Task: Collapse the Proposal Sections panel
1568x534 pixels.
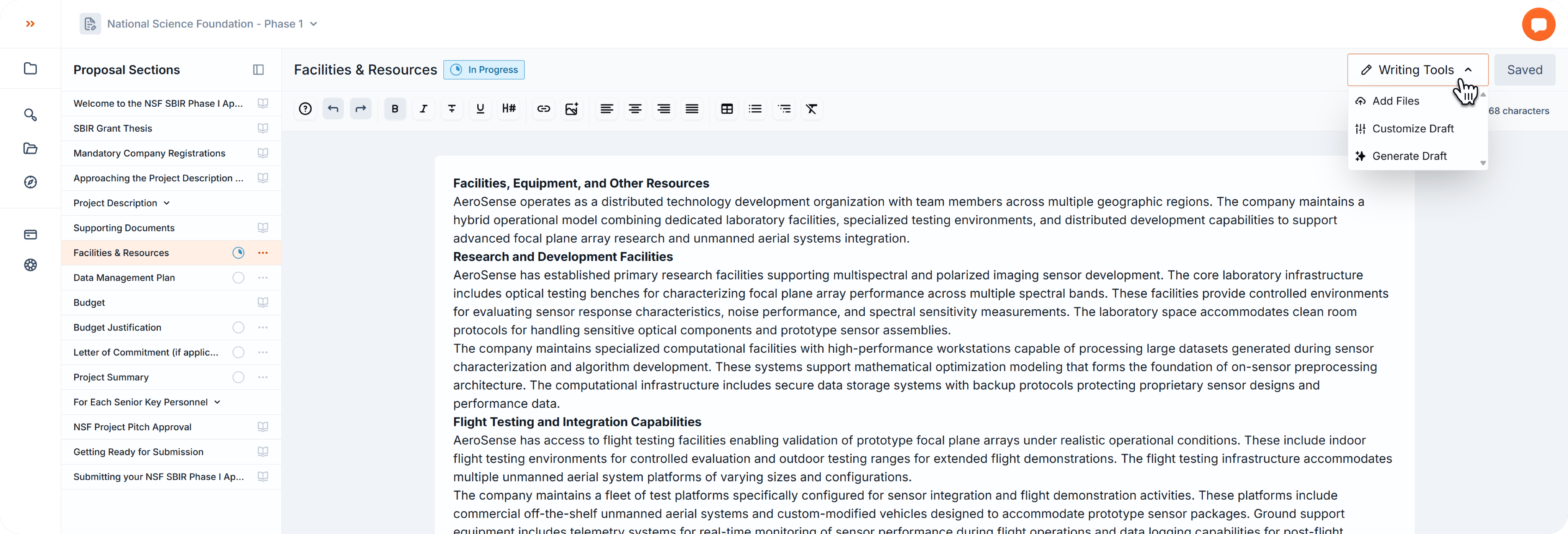Action: 258,70
